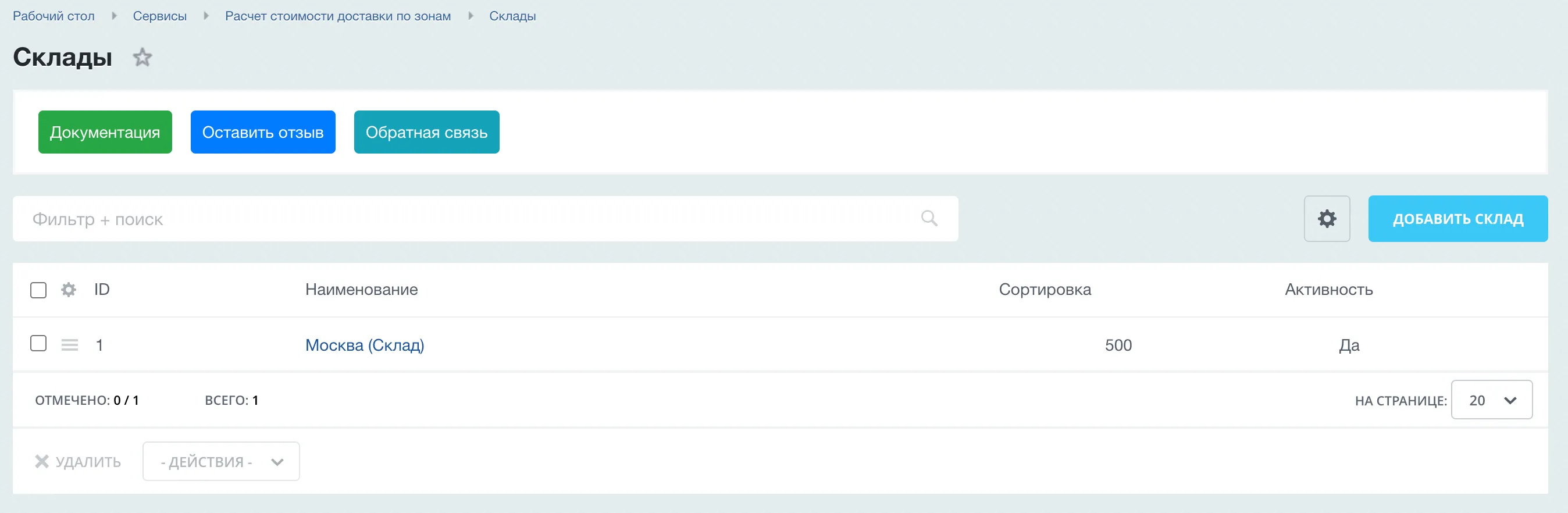Go to Рабочий стол breadcrumb
This screenshot has width=1568, height=513.
(x=54, y=16)
